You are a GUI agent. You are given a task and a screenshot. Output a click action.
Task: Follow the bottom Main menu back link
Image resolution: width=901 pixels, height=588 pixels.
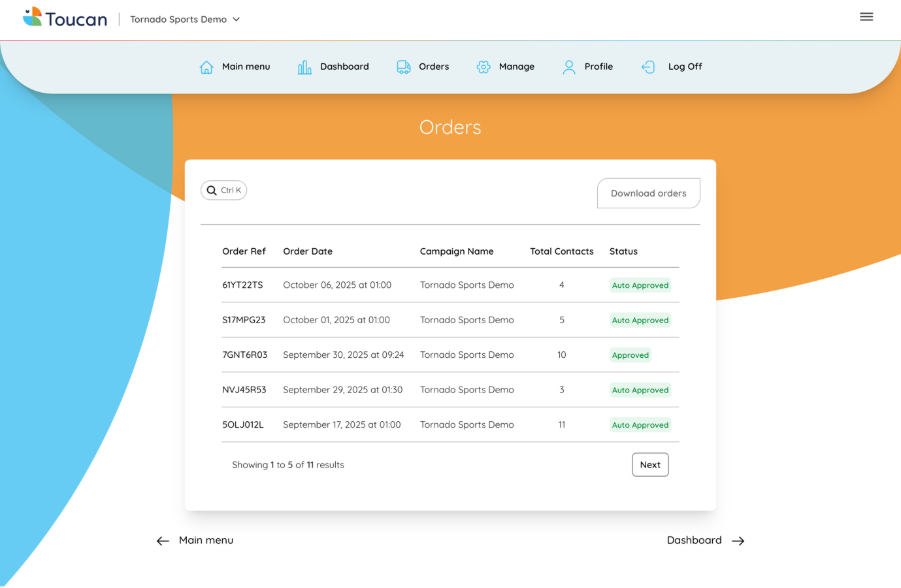coord(195,540)
